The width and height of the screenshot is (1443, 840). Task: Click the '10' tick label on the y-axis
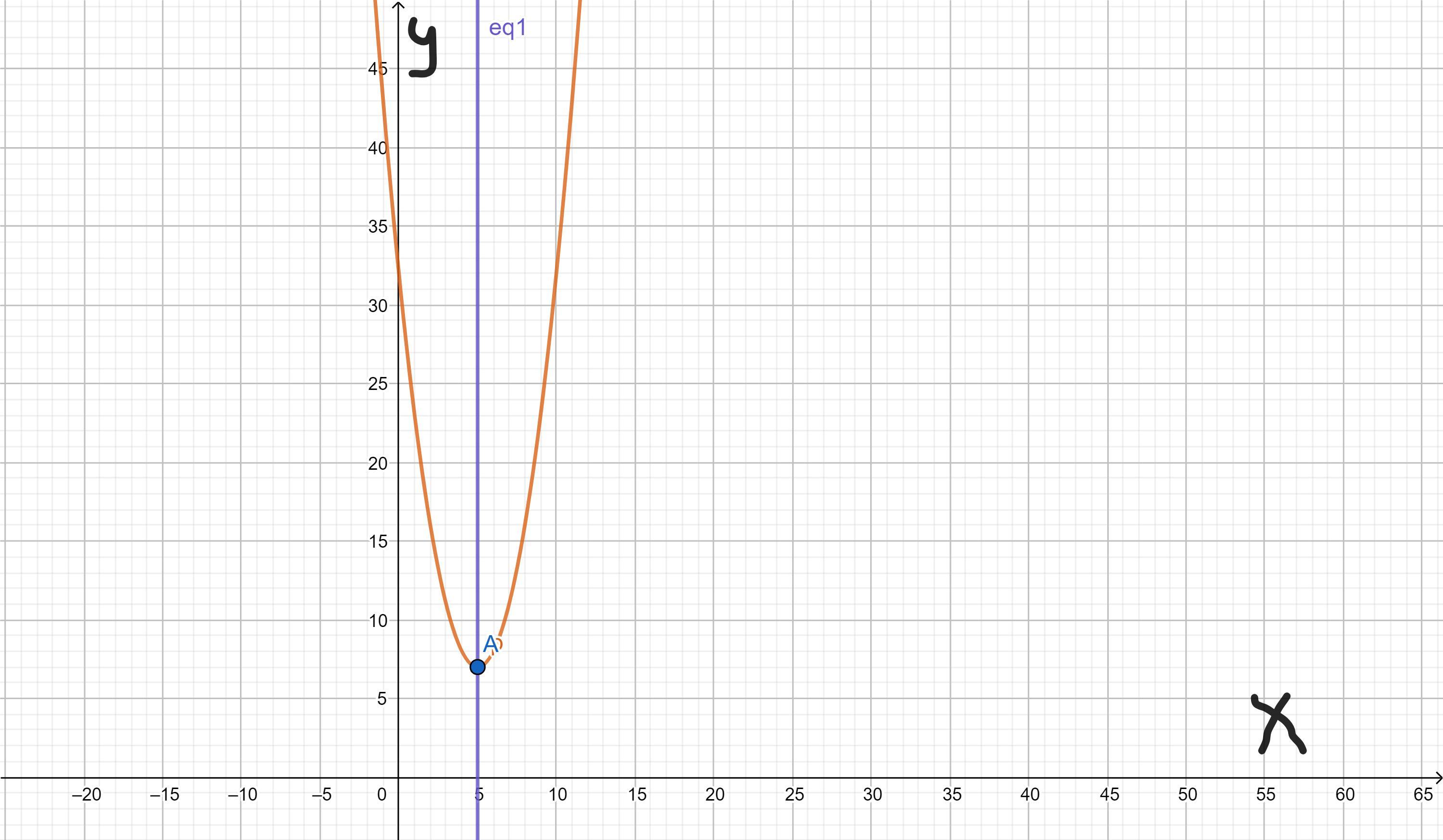378,621
